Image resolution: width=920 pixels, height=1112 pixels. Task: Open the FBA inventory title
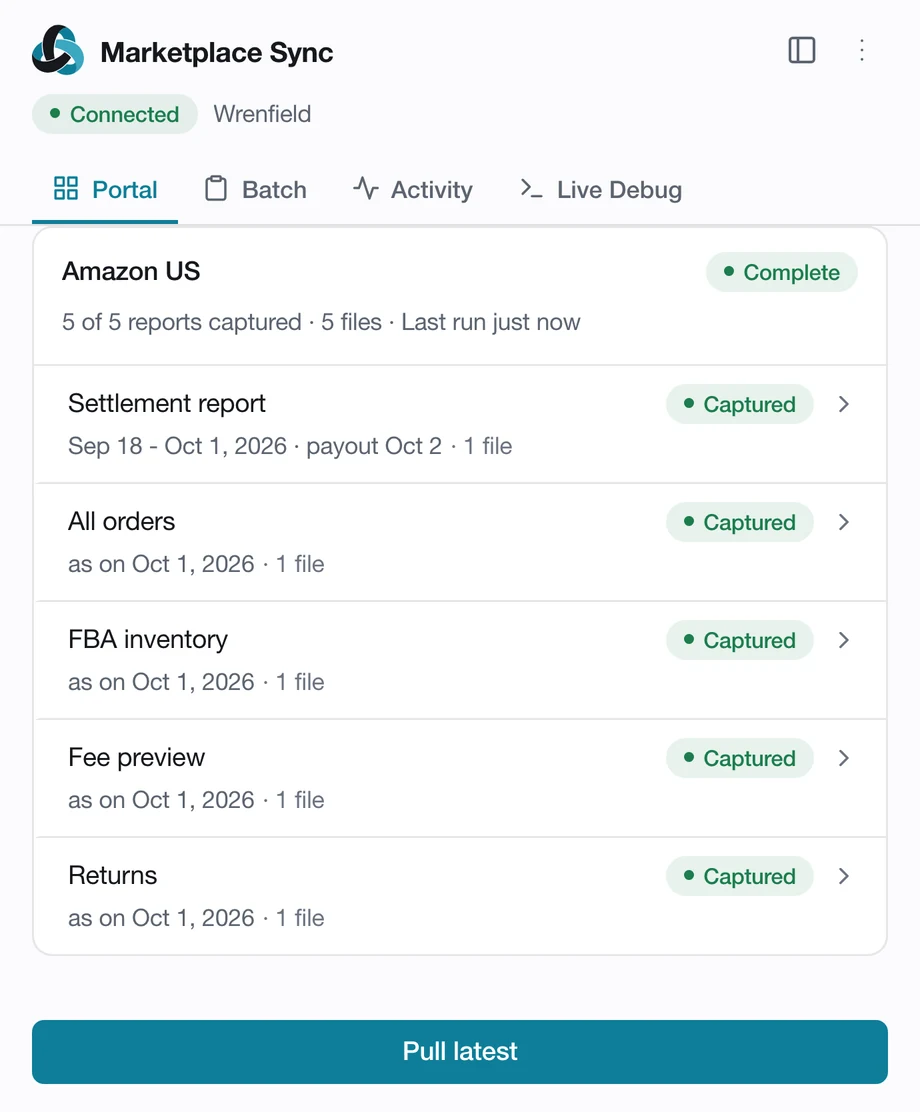148,639
